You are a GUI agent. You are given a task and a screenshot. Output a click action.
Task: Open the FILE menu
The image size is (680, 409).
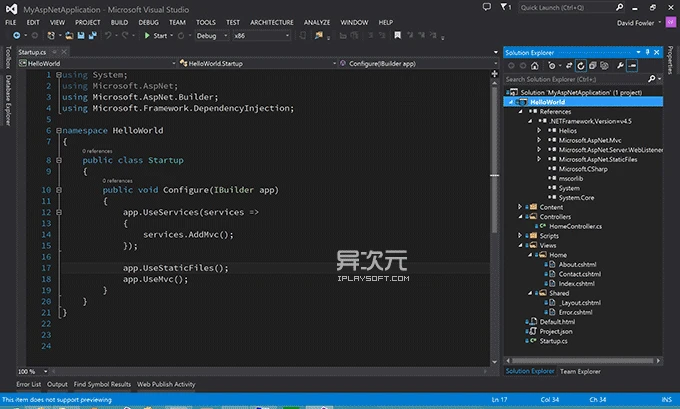10,22
